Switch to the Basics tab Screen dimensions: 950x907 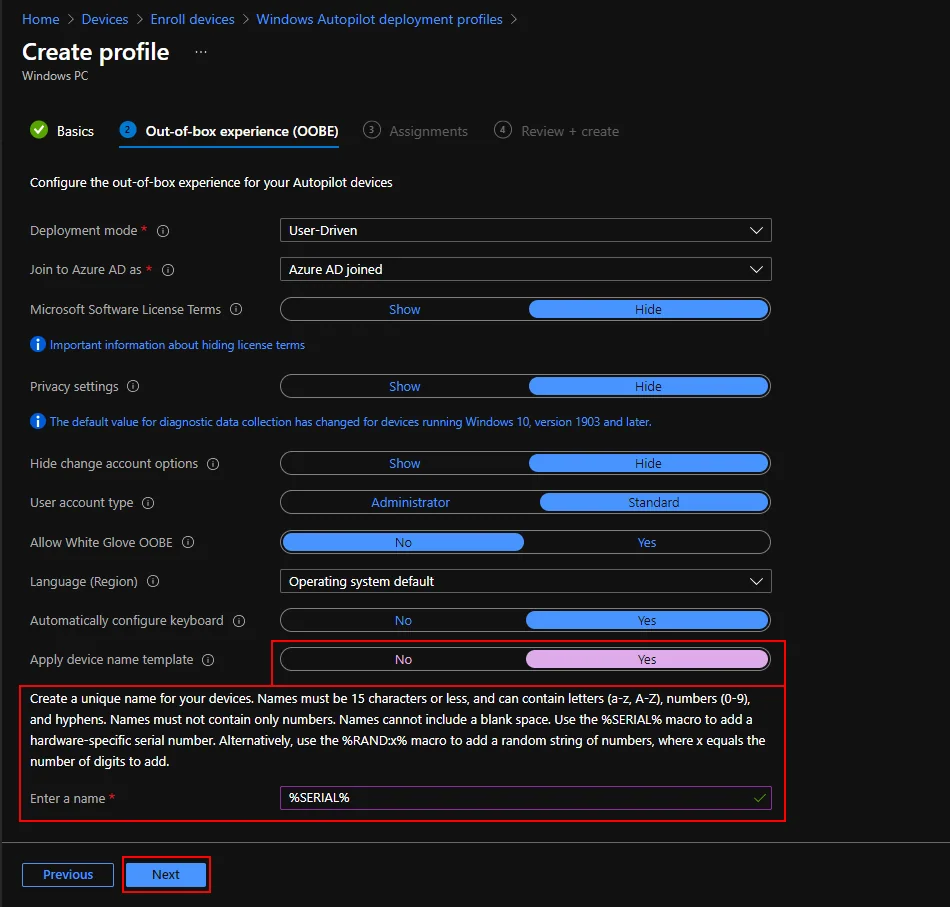[x=62, y=131]
